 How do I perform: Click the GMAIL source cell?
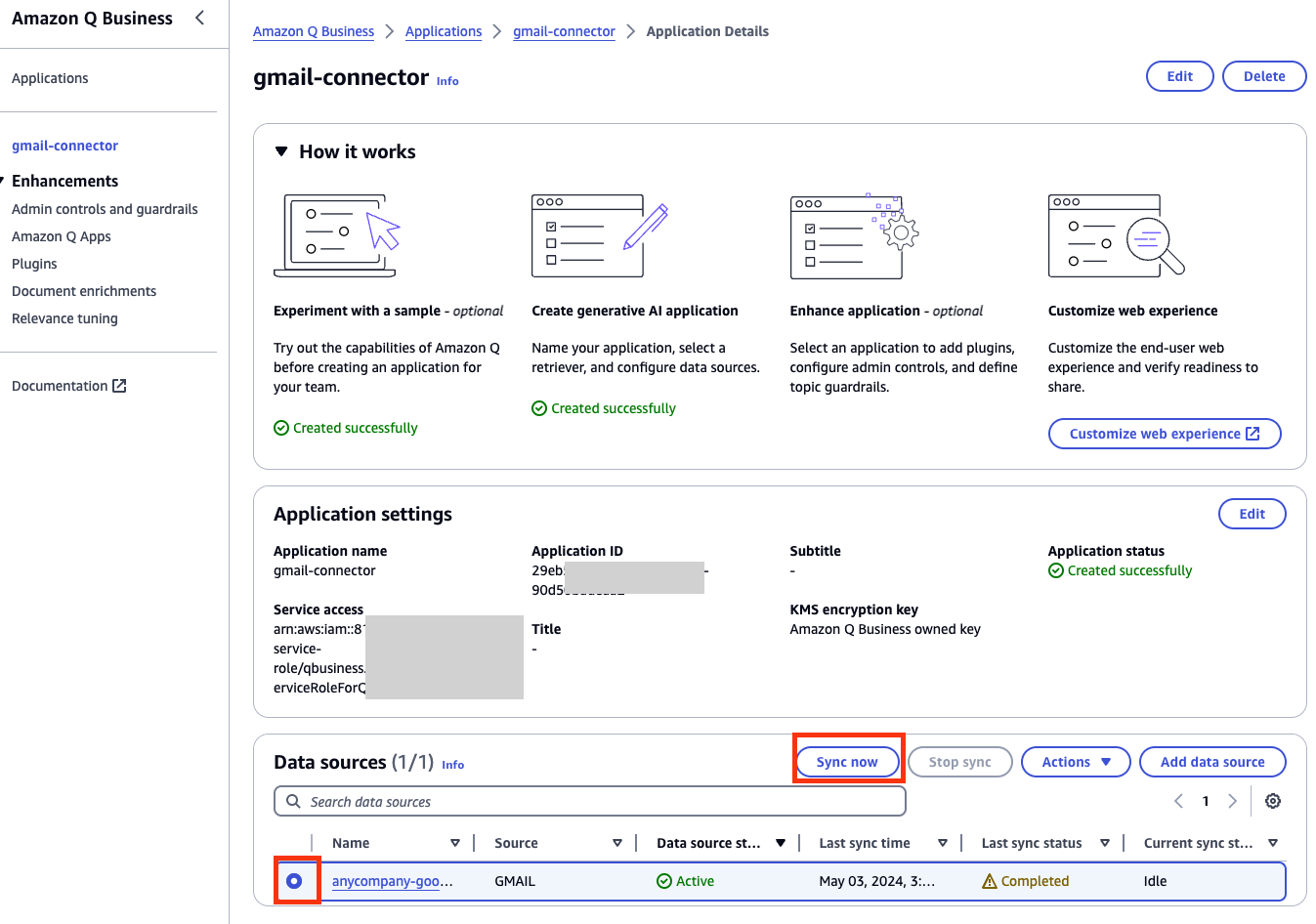515,881
